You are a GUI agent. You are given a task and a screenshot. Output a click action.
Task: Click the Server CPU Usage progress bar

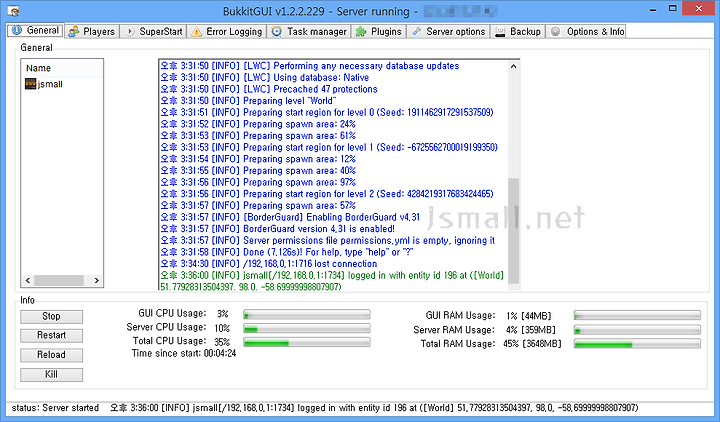point(307,329)
